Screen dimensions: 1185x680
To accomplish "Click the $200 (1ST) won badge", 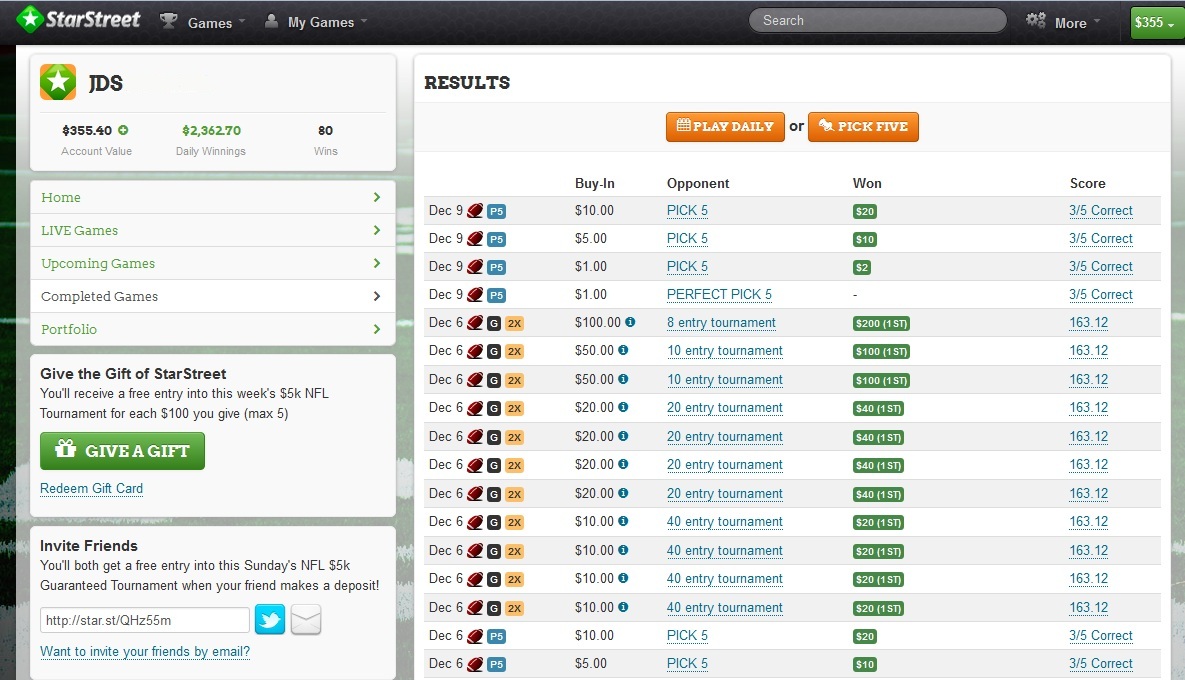I will 881,323.
